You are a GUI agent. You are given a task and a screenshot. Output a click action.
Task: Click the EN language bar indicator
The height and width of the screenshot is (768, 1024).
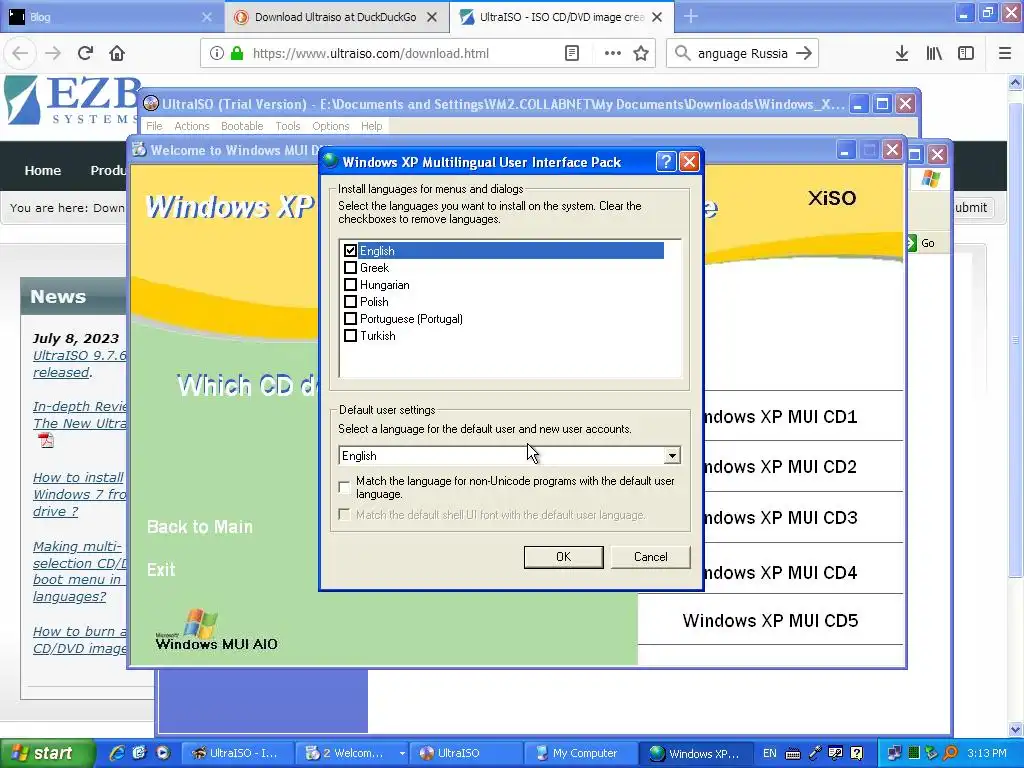tap(769, 753)
